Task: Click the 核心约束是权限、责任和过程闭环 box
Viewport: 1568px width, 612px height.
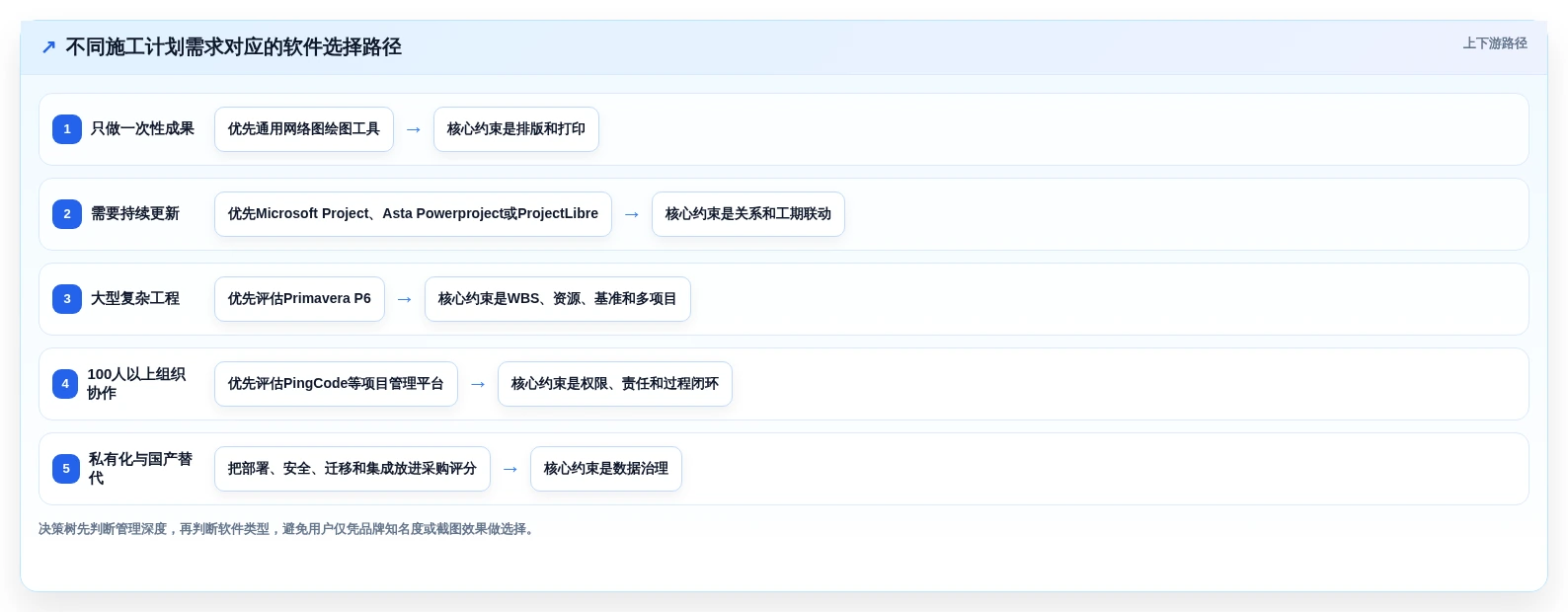Action: (x=615, y=384)
